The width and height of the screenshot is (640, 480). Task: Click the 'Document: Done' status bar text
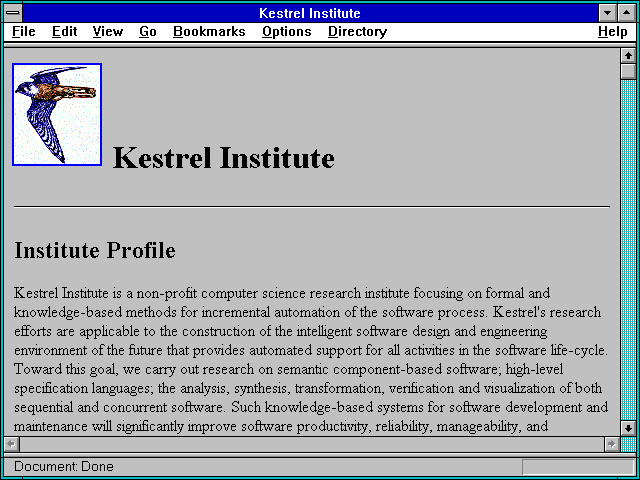coord(64,466)
